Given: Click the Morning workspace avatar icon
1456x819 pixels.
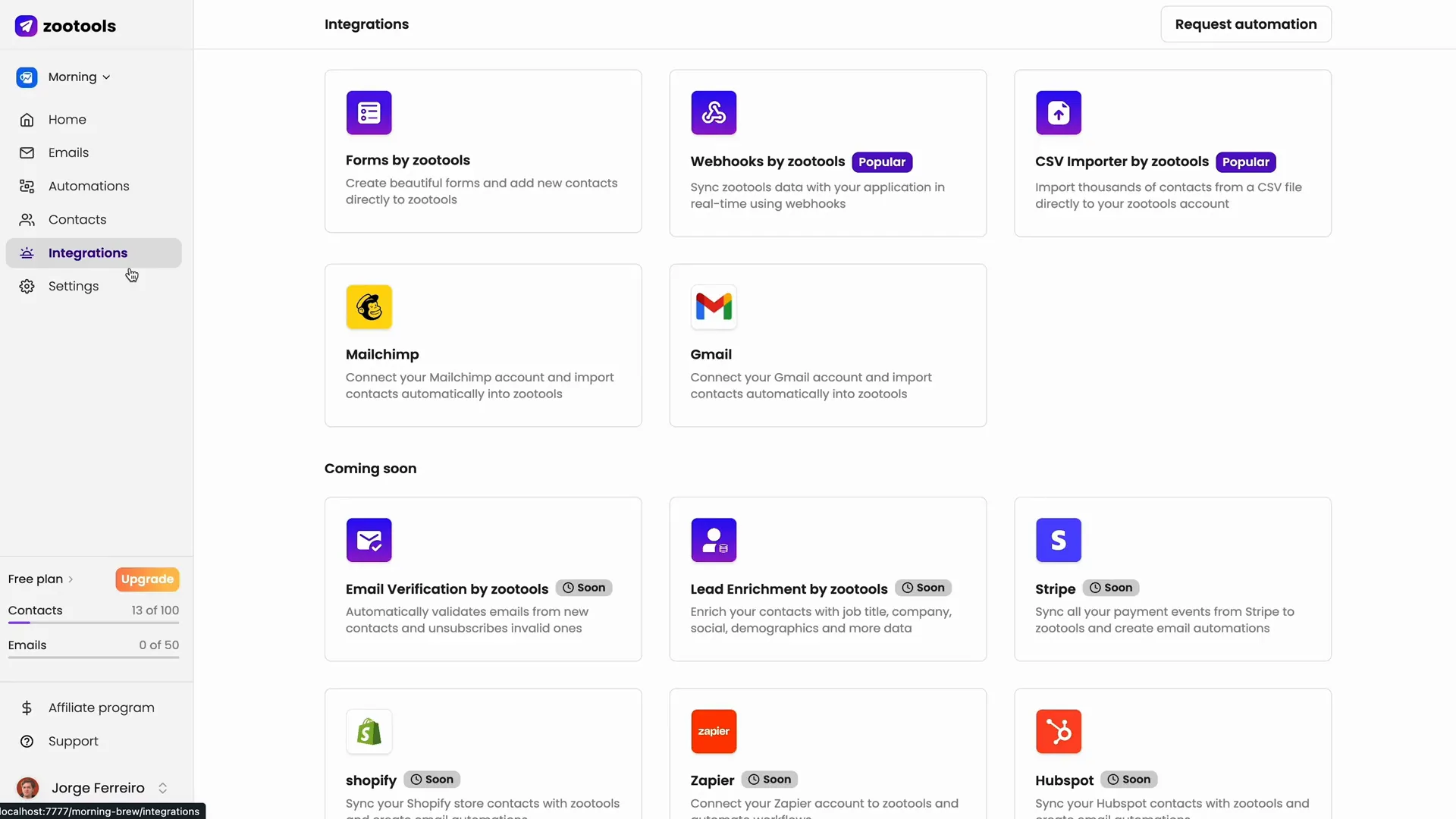Looking at the screenshot, I should pos(27,77).
